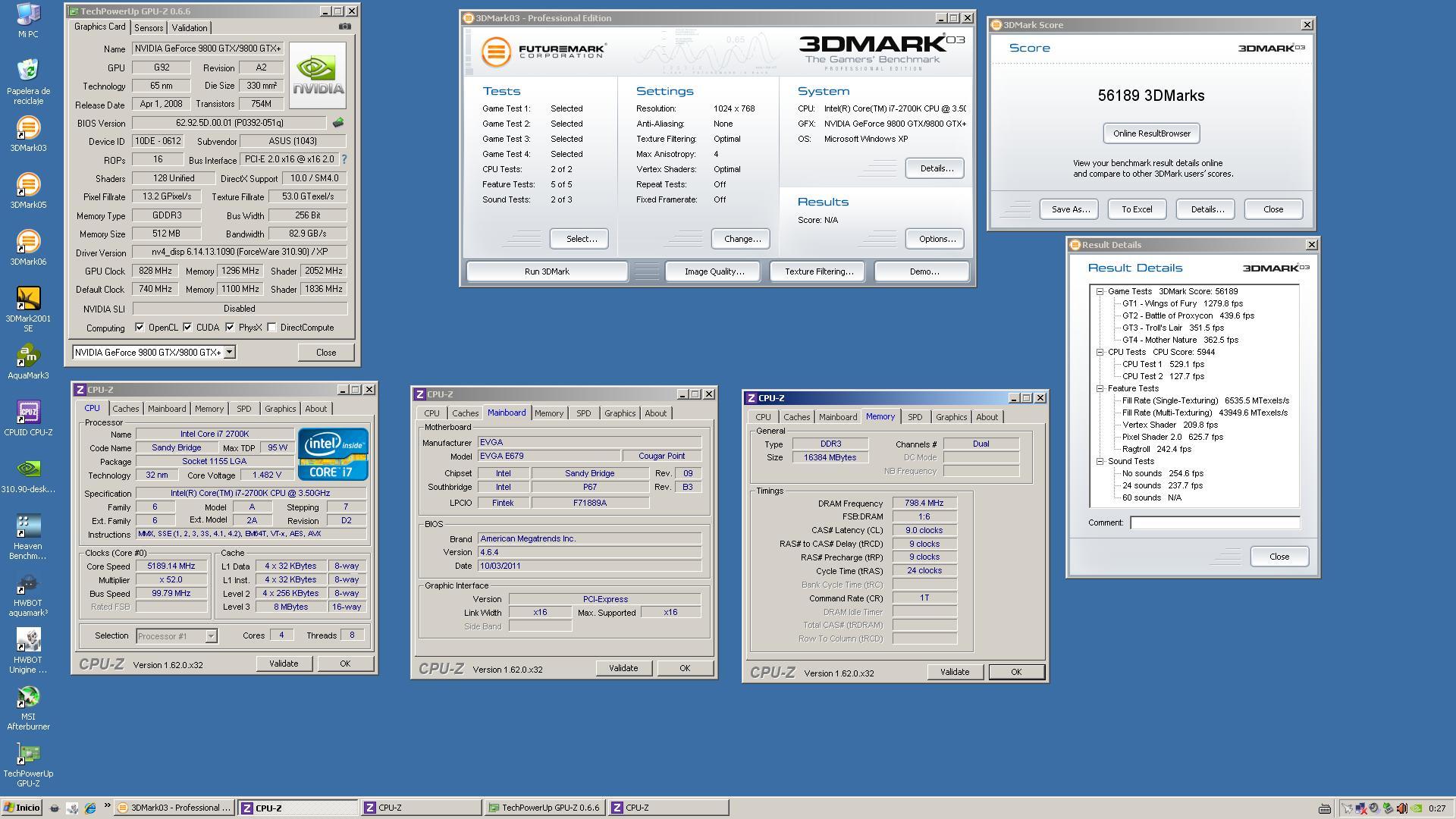1456x819 pixels.
Task: Collapse CPU Tests tree node
Action: tap(1100, 352)
